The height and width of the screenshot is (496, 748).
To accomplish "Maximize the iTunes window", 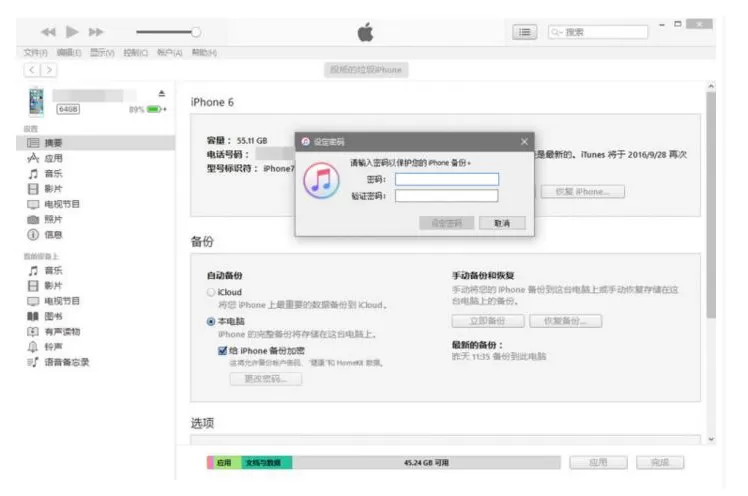I will pos(677,24).
